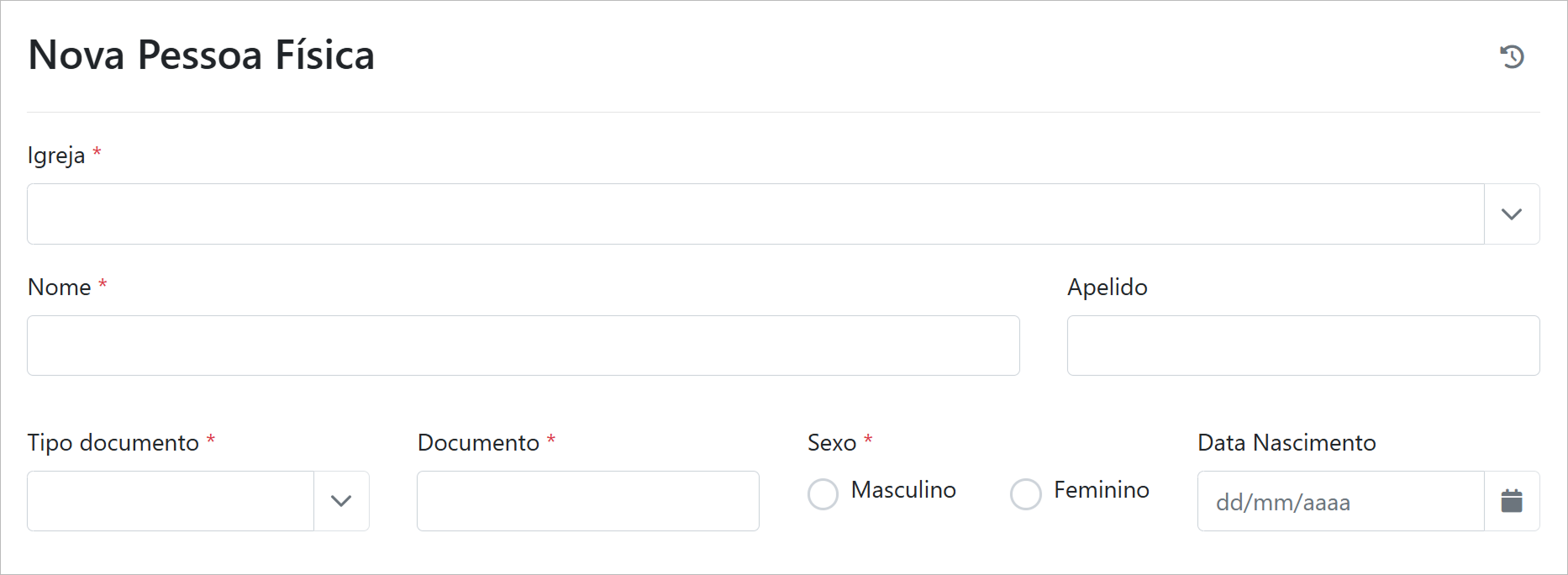
Task: Select the Feminino radio button
Action: point(1025,494)
